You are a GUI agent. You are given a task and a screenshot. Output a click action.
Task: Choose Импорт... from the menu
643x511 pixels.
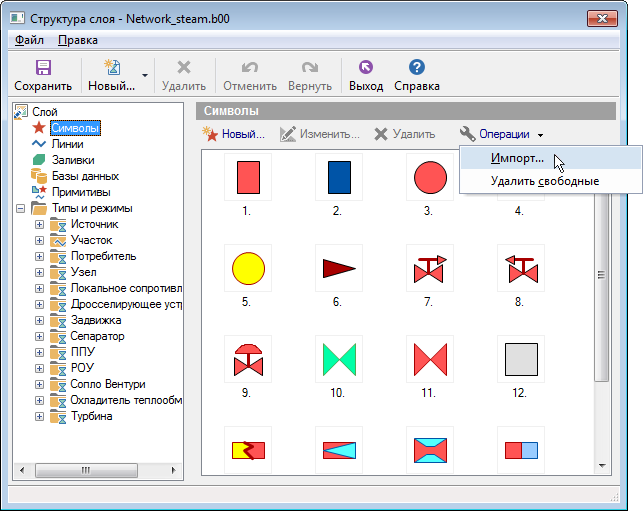pyautogui.click(x=517, y=158)
